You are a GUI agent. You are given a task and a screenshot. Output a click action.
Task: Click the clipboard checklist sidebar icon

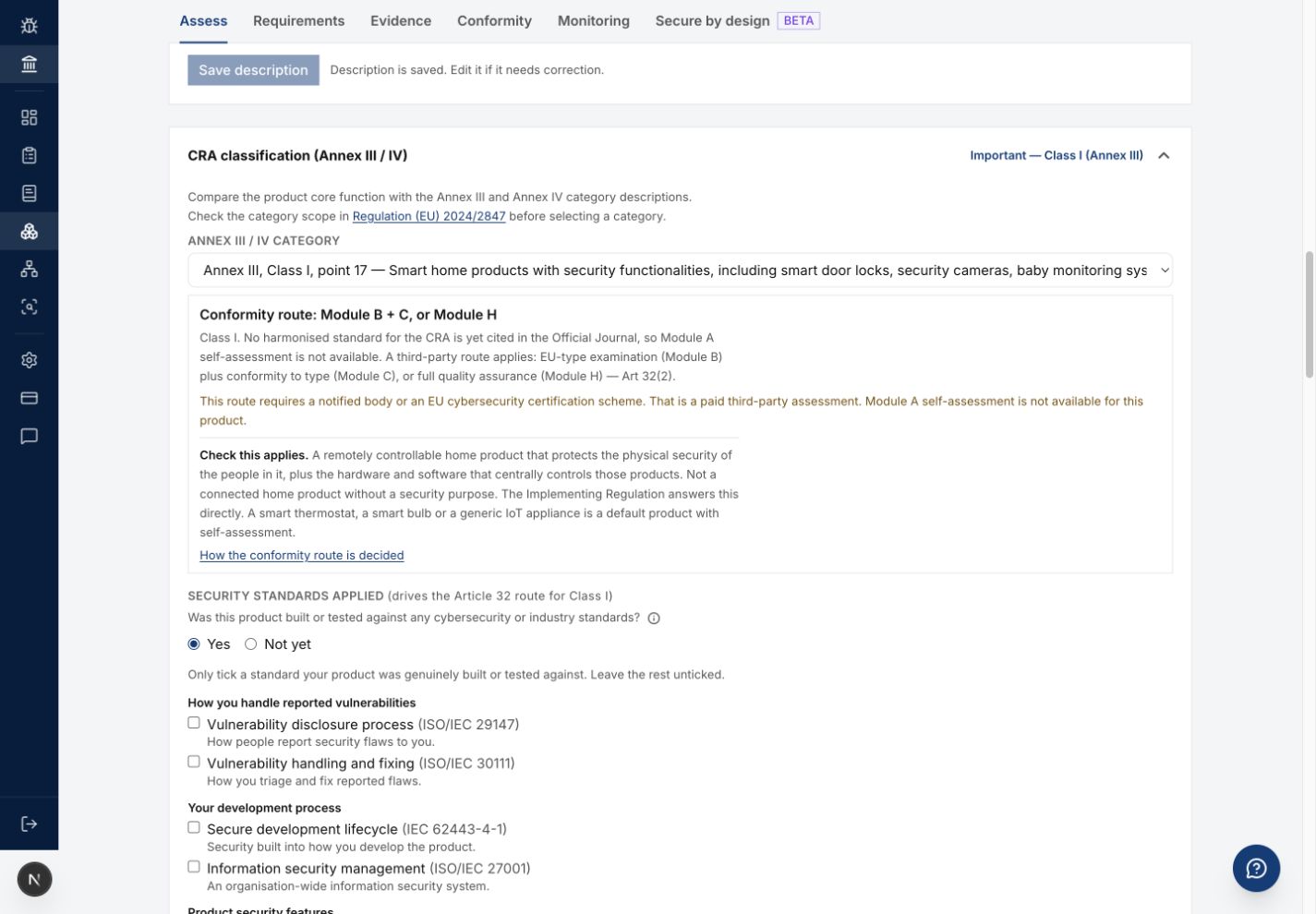tap(29, 155)
